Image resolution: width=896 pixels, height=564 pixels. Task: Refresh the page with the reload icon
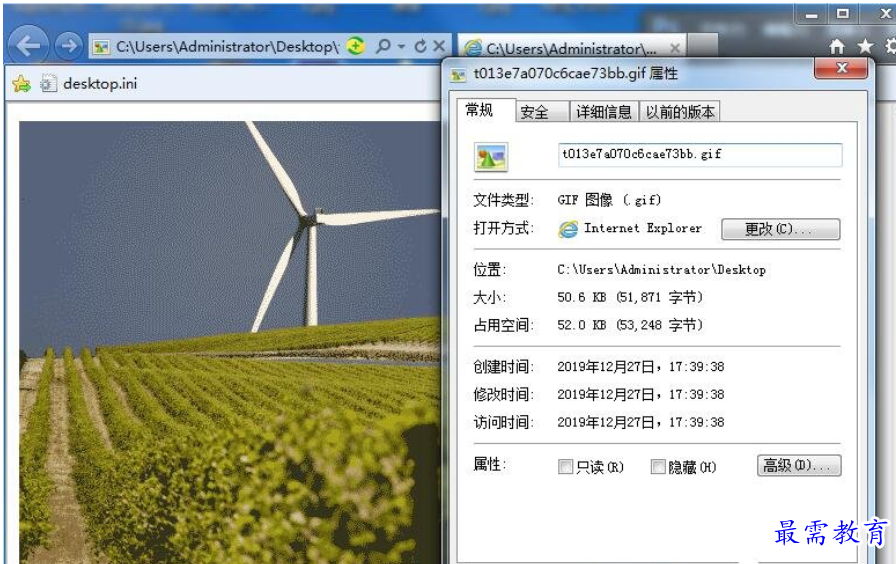(x=421, y=46)
